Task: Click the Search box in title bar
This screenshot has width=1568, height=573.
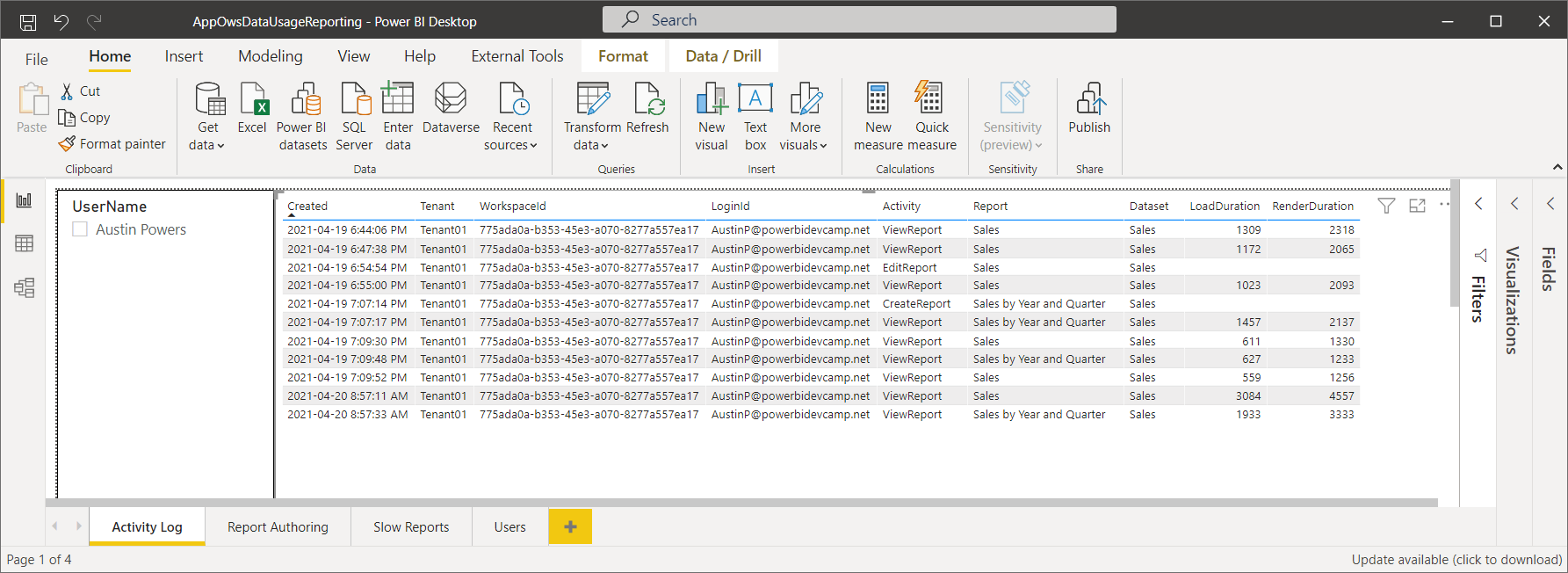Action: 859,19
